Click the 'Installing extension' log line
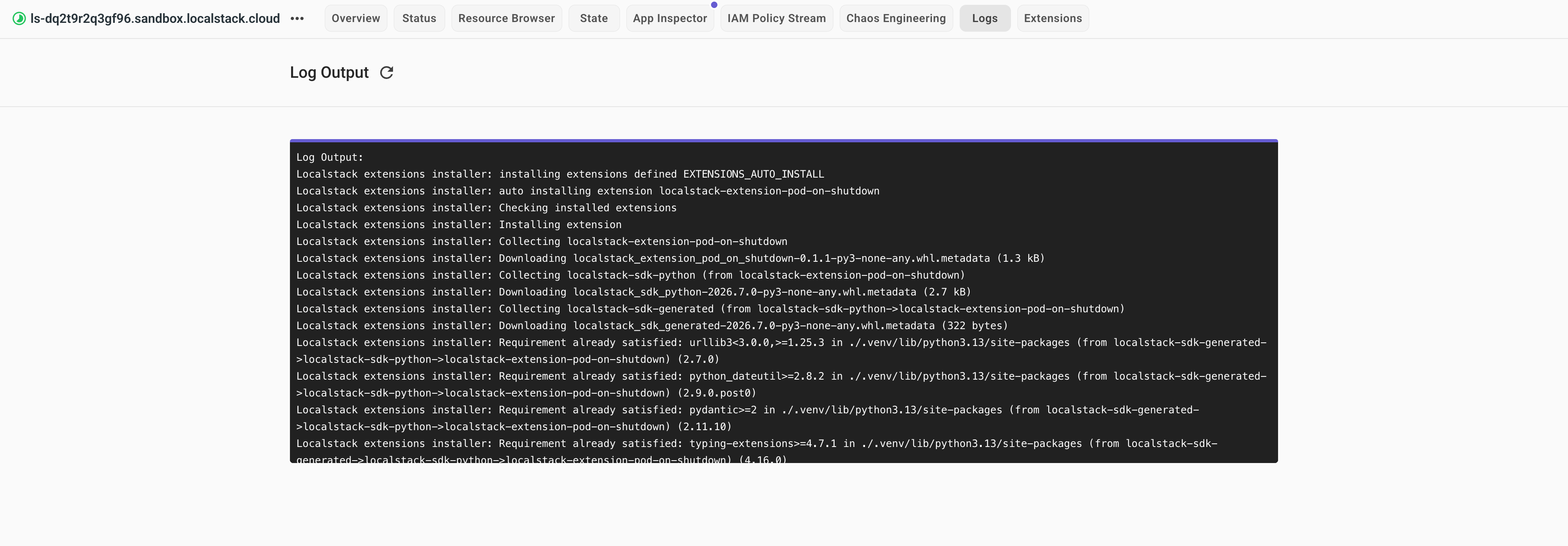The height and width of the screenshot is (546, 1568). coord(459,224)
